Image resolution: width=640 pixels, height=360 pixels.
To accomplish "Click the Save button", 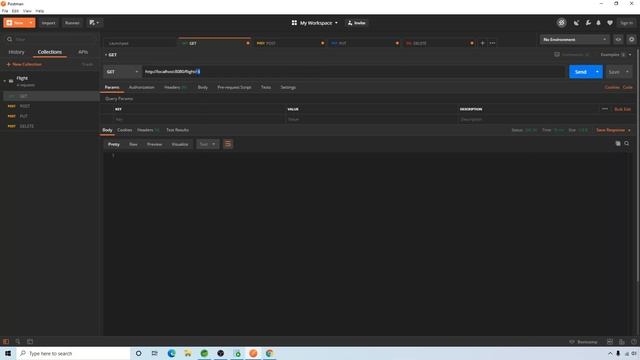I will pos(614,72).
